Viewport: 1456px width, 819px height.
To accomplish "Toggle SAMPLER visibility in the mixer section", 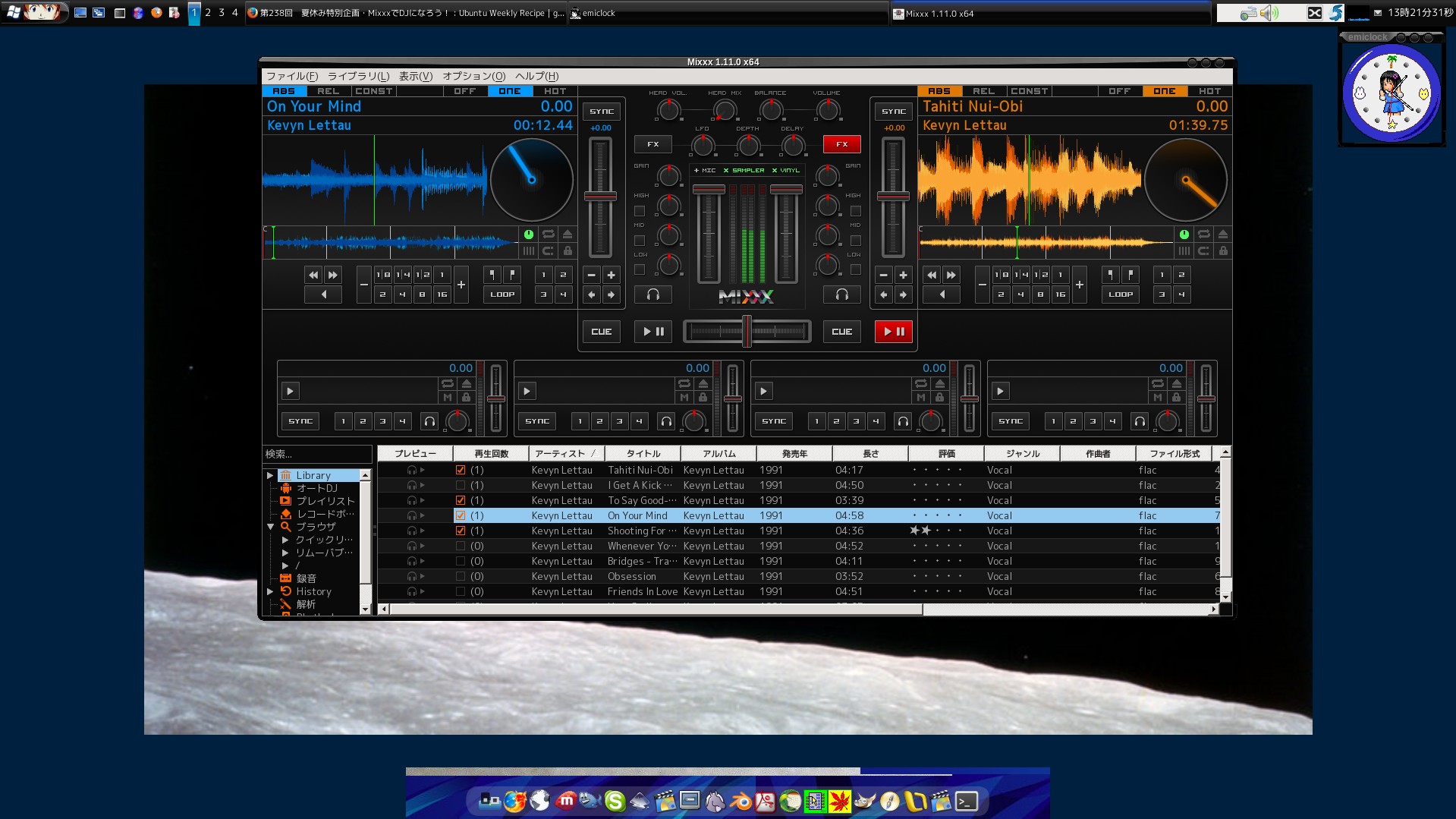I will (742, 170).
